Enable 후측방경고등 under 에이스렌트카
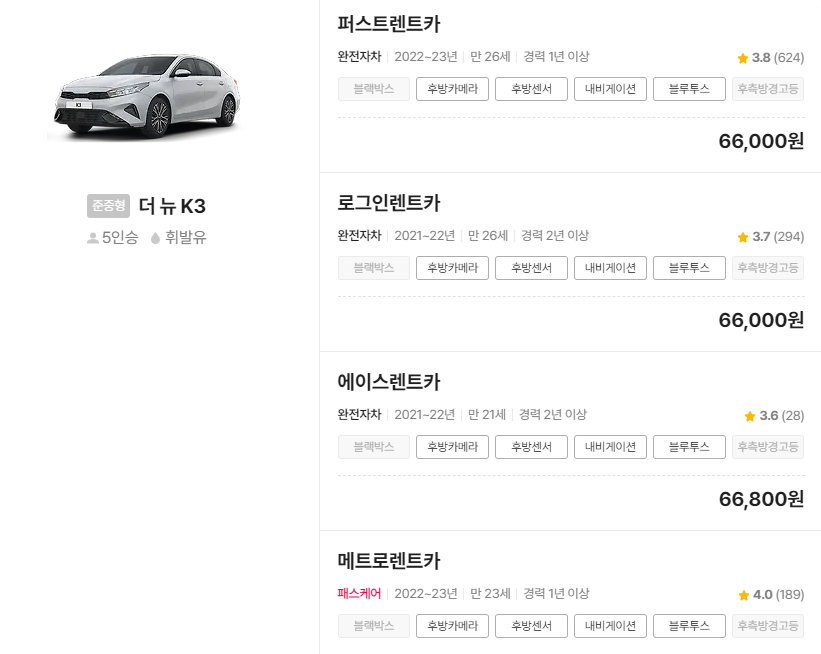Image resolution: width=821 pixels, height=654 pixels. pos(767,447)
